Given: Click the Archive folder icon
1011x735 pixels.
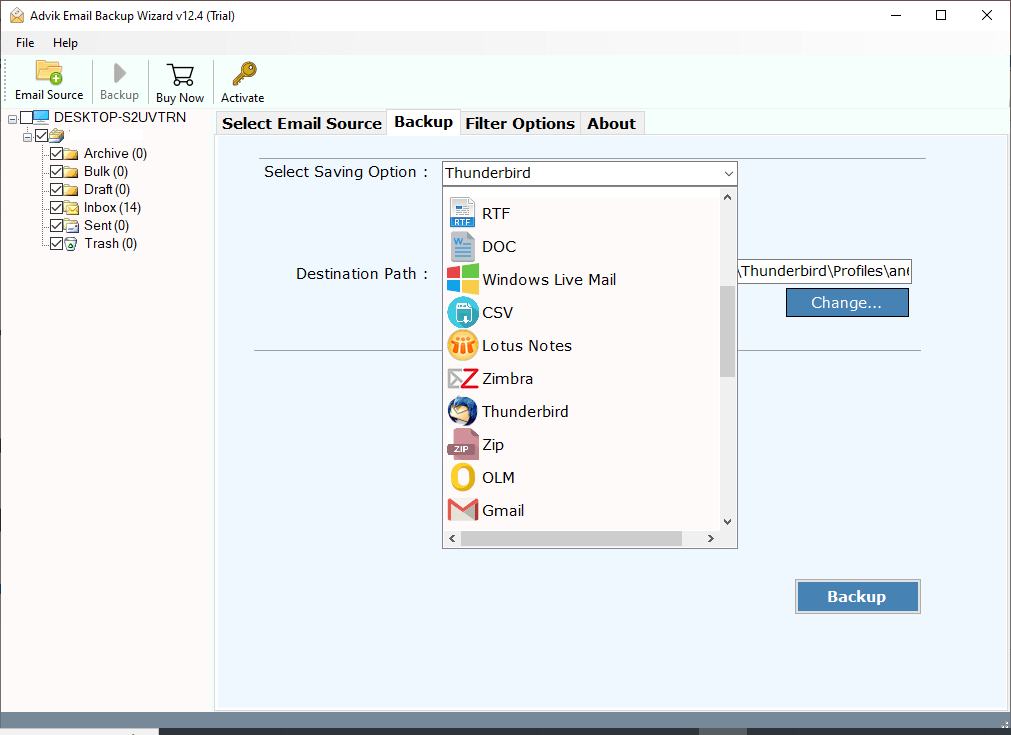Looking at the screenshot, I should click(x=71, y=153).
